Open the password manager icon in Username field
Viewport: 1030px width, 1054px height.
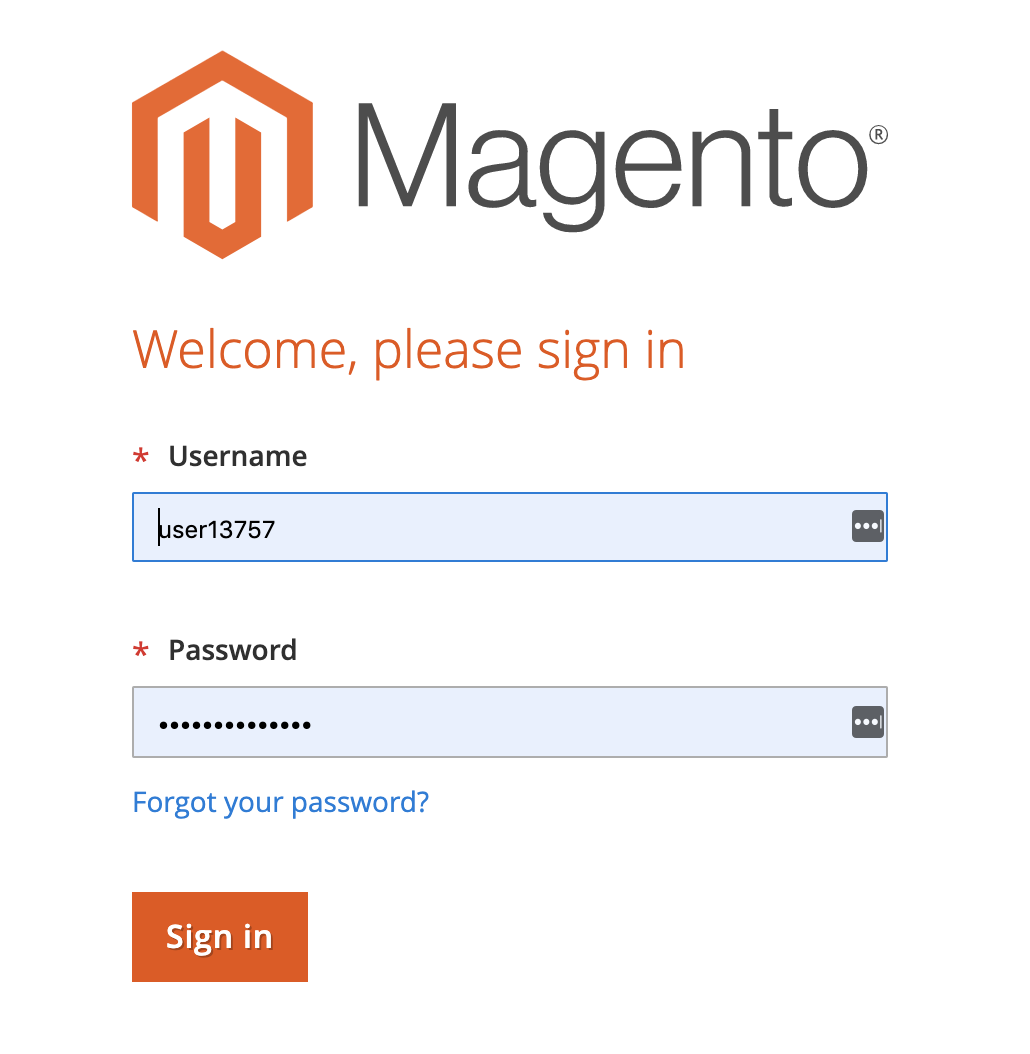point(867,526)
